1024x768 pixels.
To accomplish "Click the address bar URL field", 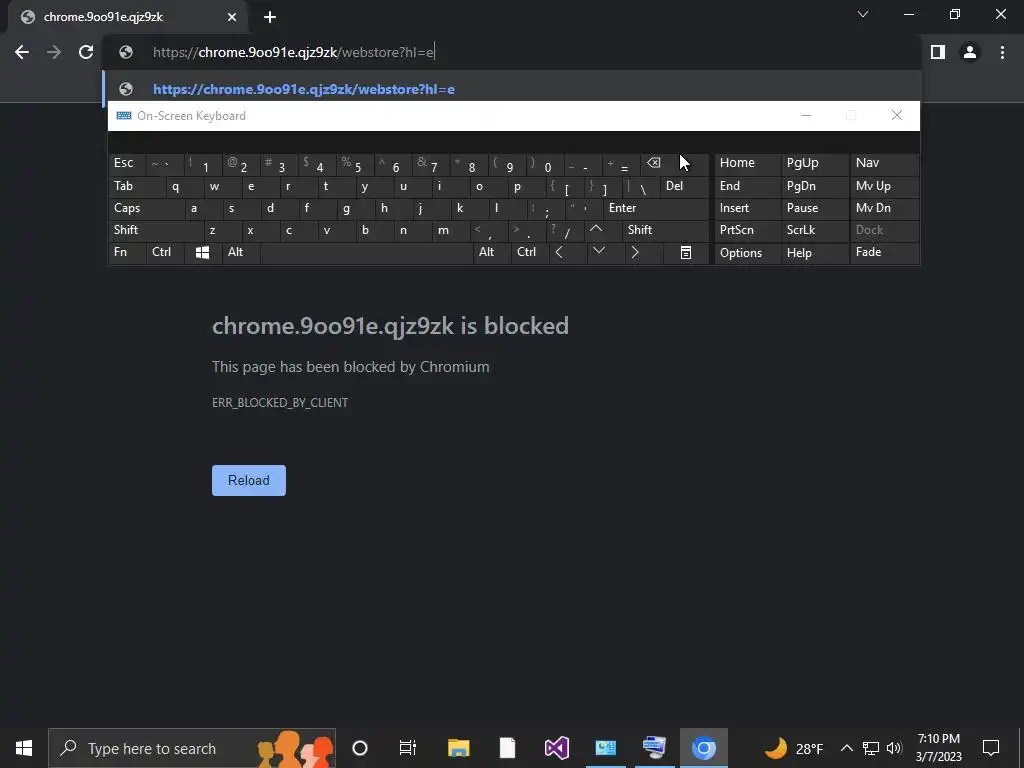I will click(x=513, y=52).
